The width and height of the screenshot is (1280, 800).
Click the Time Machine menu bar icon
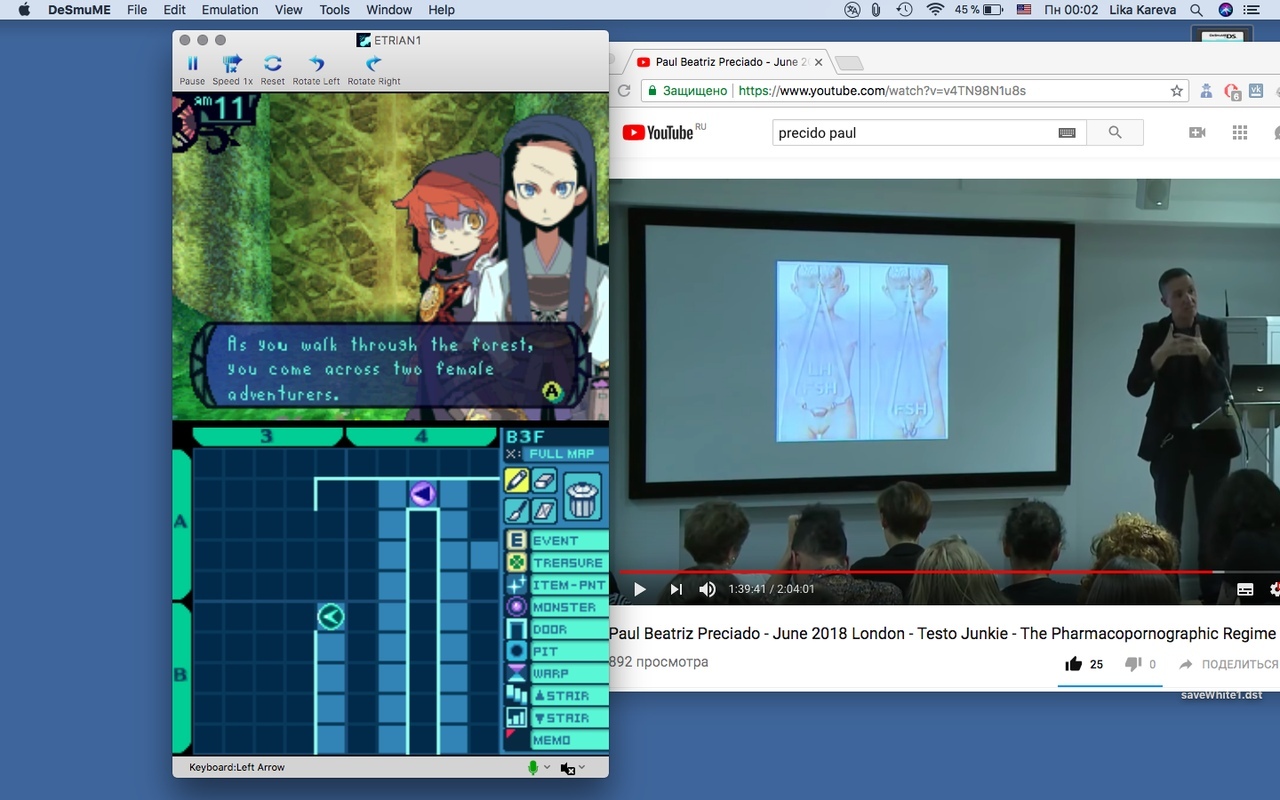904,10
